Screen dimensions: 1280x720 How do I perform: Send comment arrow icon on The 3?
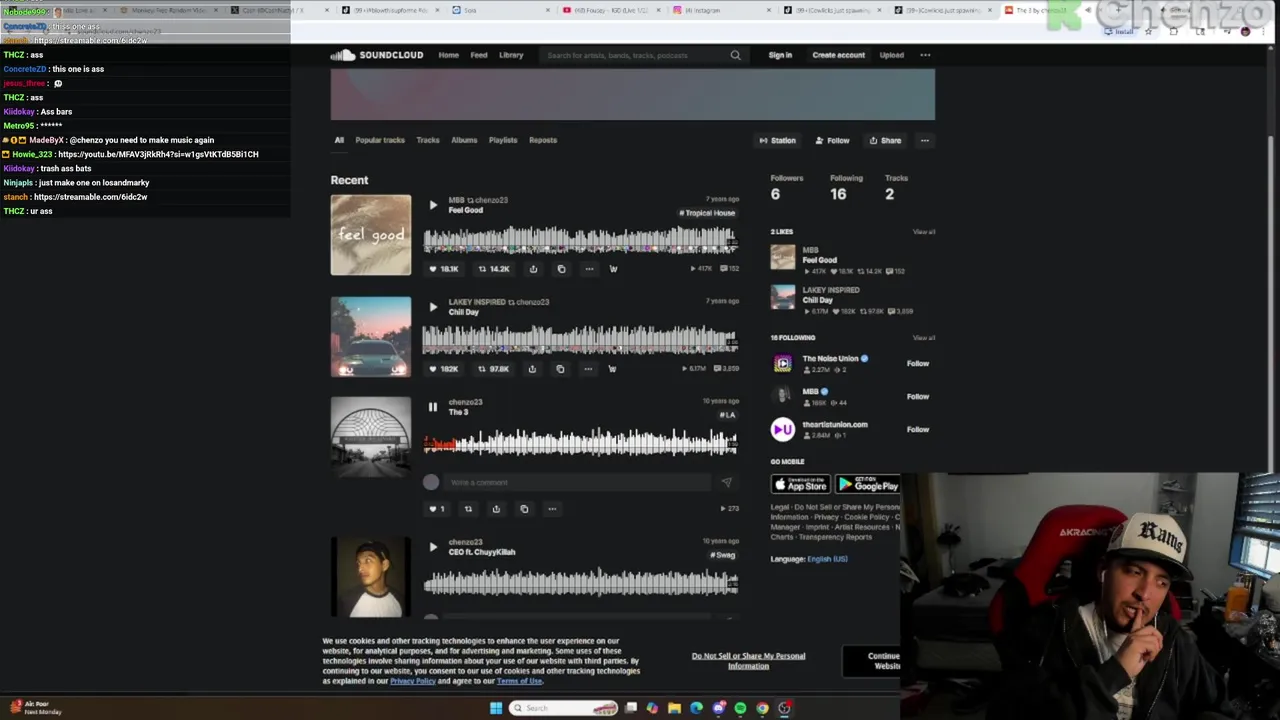click(727, 482)
